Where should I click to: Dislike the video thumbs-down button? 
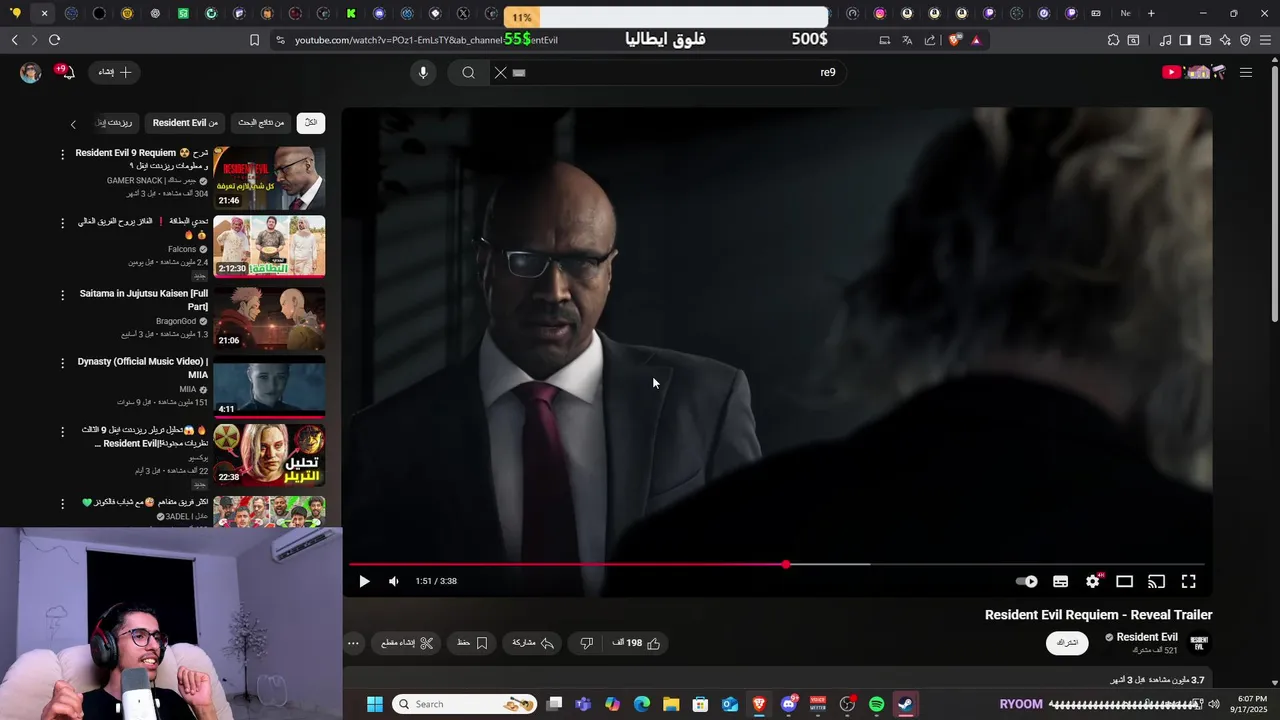pyautogui.click(x=587, y=643)
